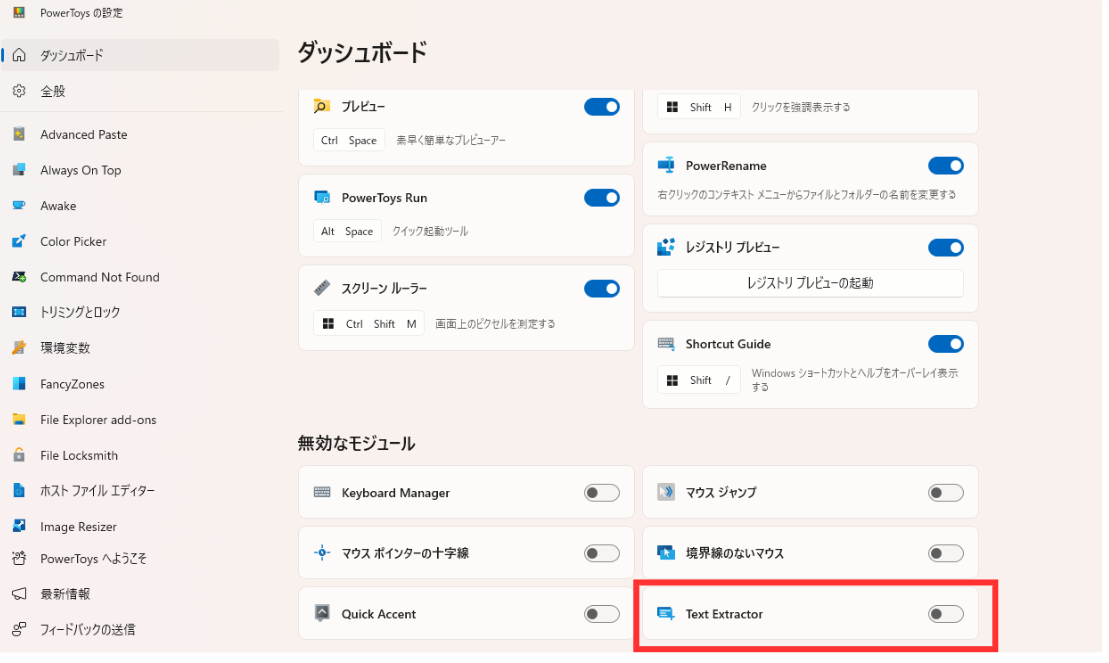Open the Awake settings page

pos(140,206)
